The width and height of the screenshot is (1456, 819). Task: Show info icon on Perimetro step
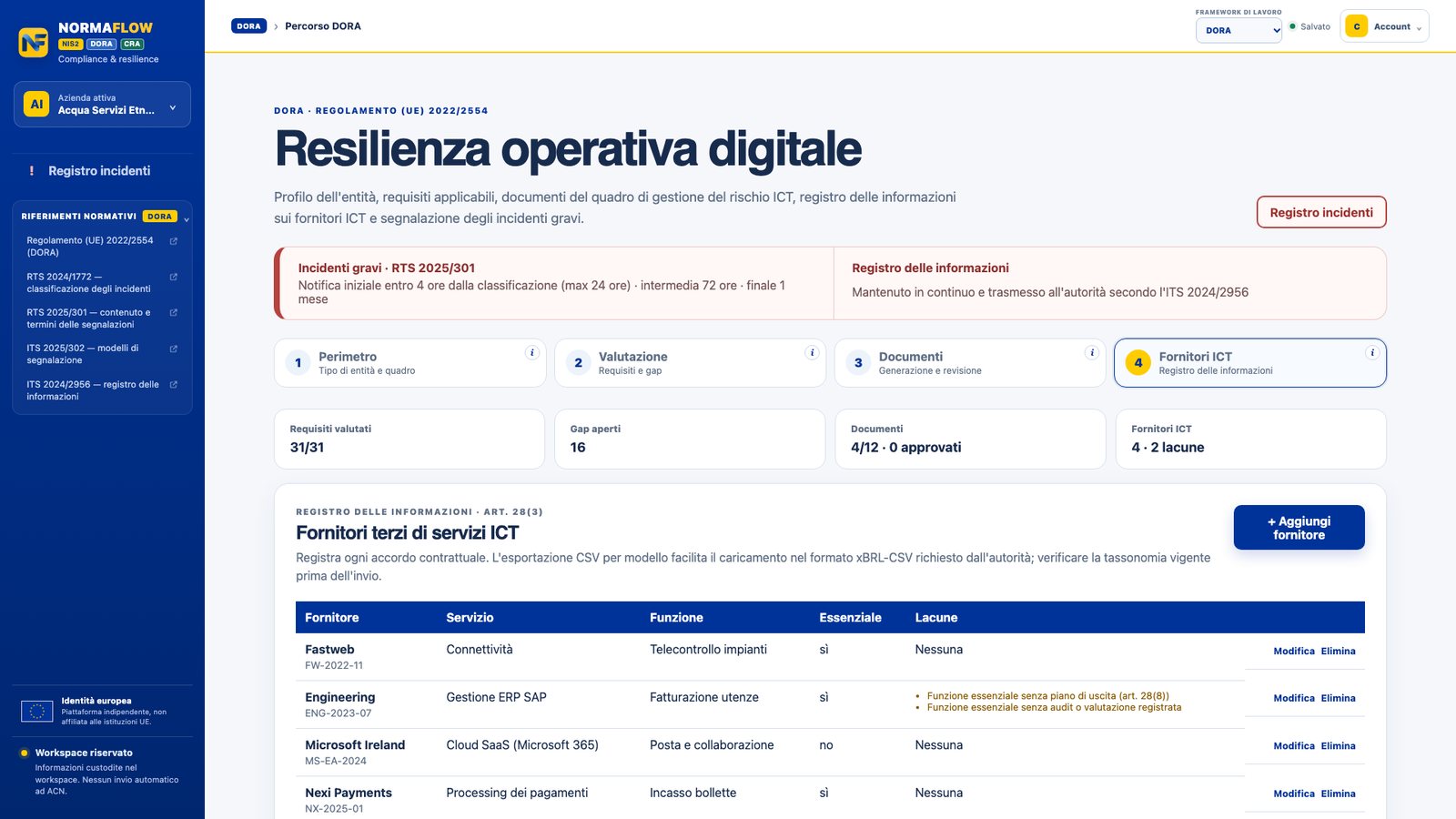pyautogui.click(x=532, y=353)
